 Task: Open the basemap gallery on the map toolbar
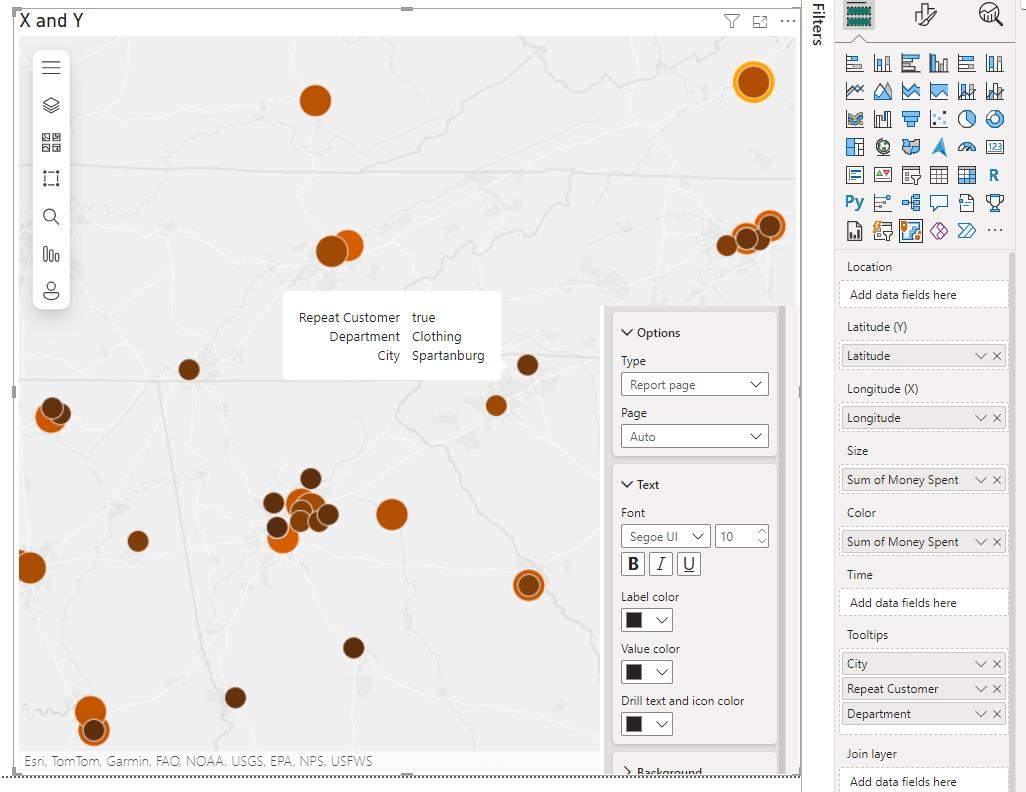click(x=51, y=142)
